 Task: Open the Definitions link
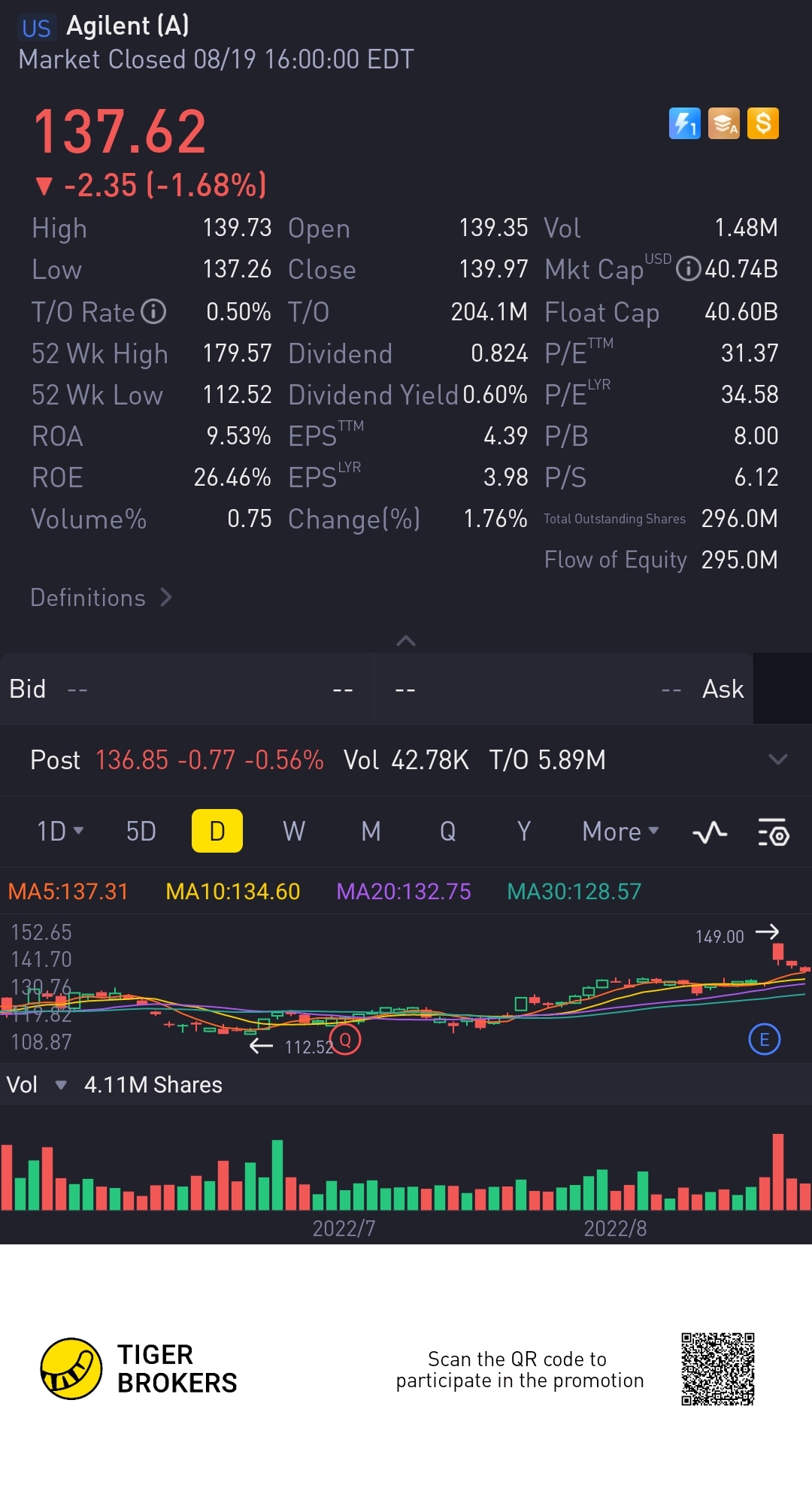coord(101,598)
